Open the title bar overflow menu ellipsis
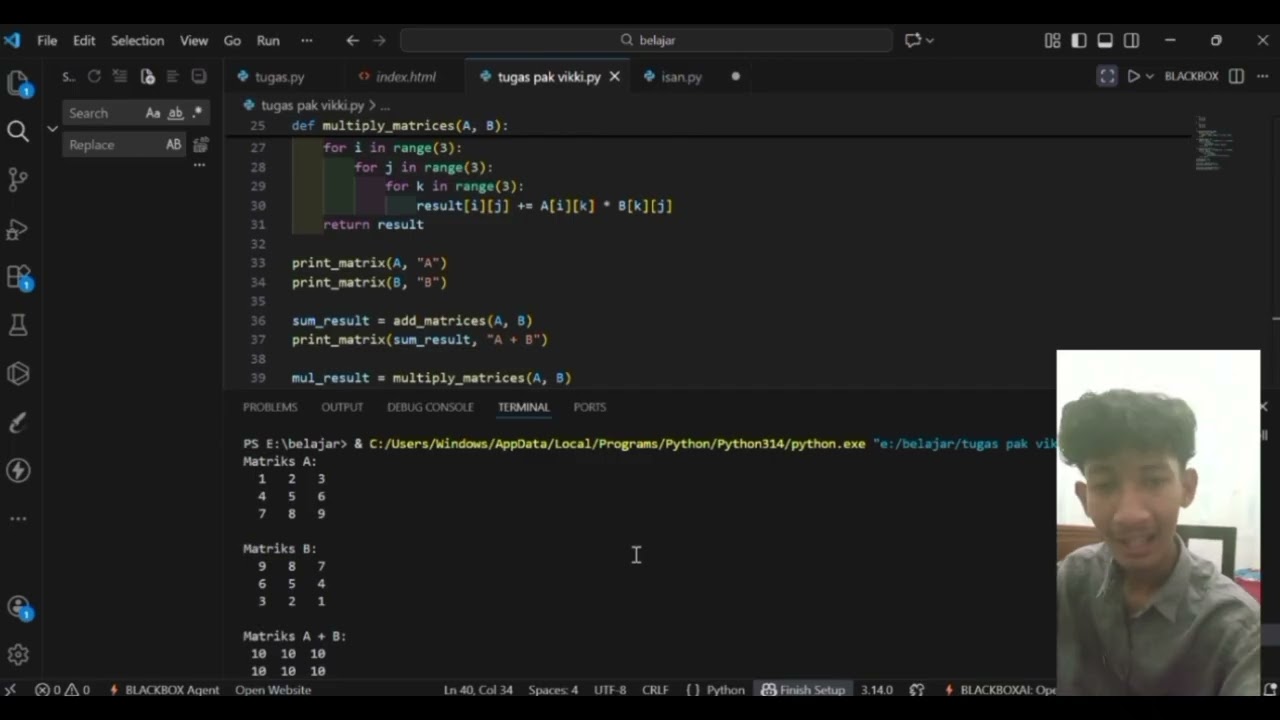Screen dimensions: 1280x720 click(x=306, y=40)
